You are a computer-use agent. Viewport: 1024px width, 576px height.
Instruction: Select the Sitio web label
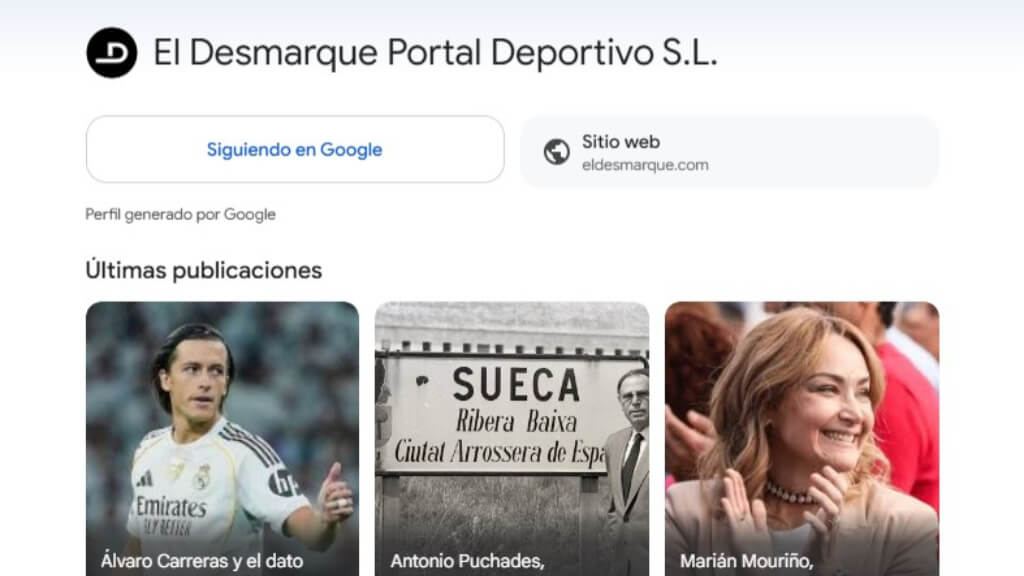[x=620, y=142]
